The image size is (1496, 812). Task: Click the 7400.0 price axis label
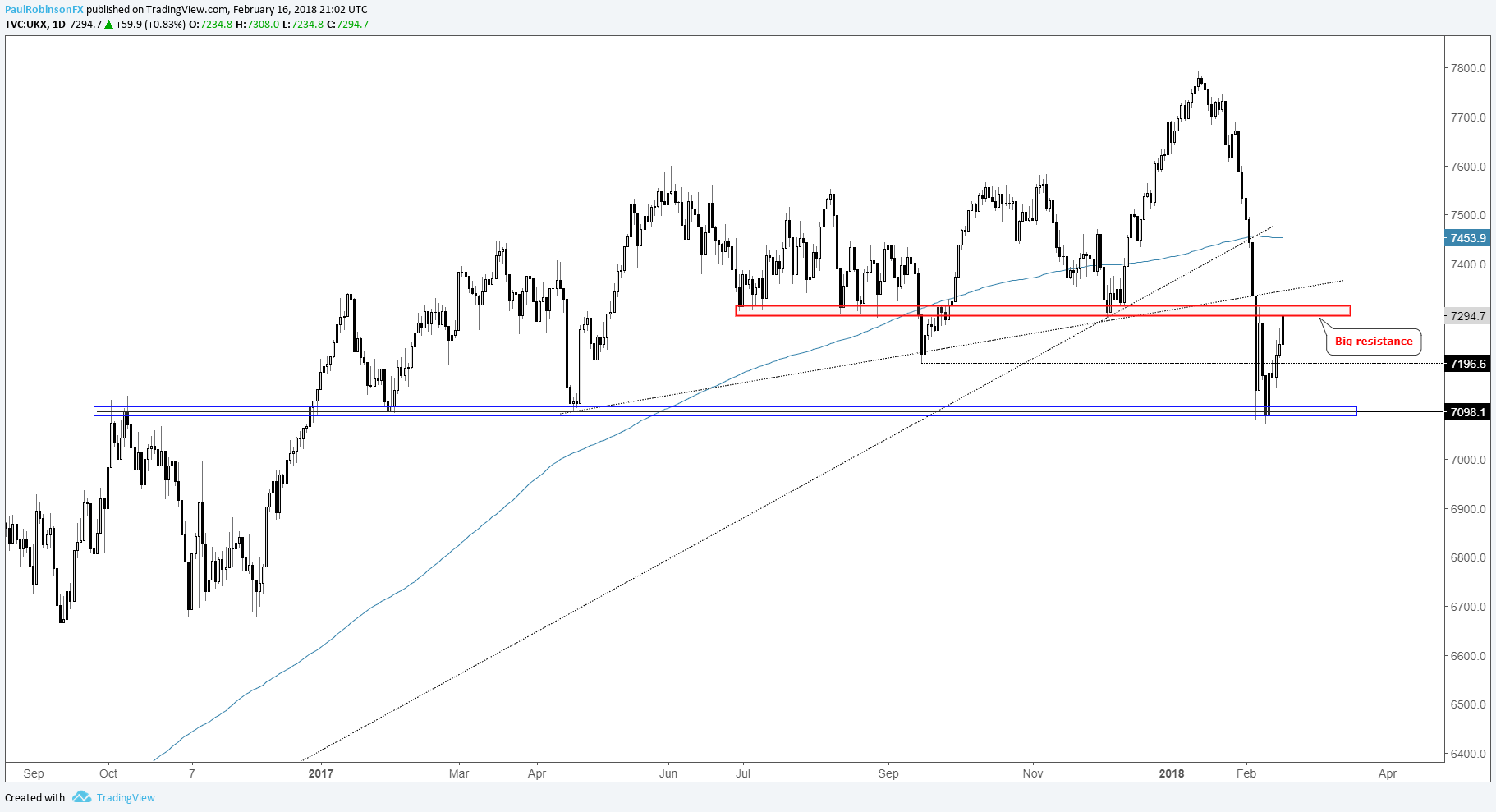coord(1468,264)
